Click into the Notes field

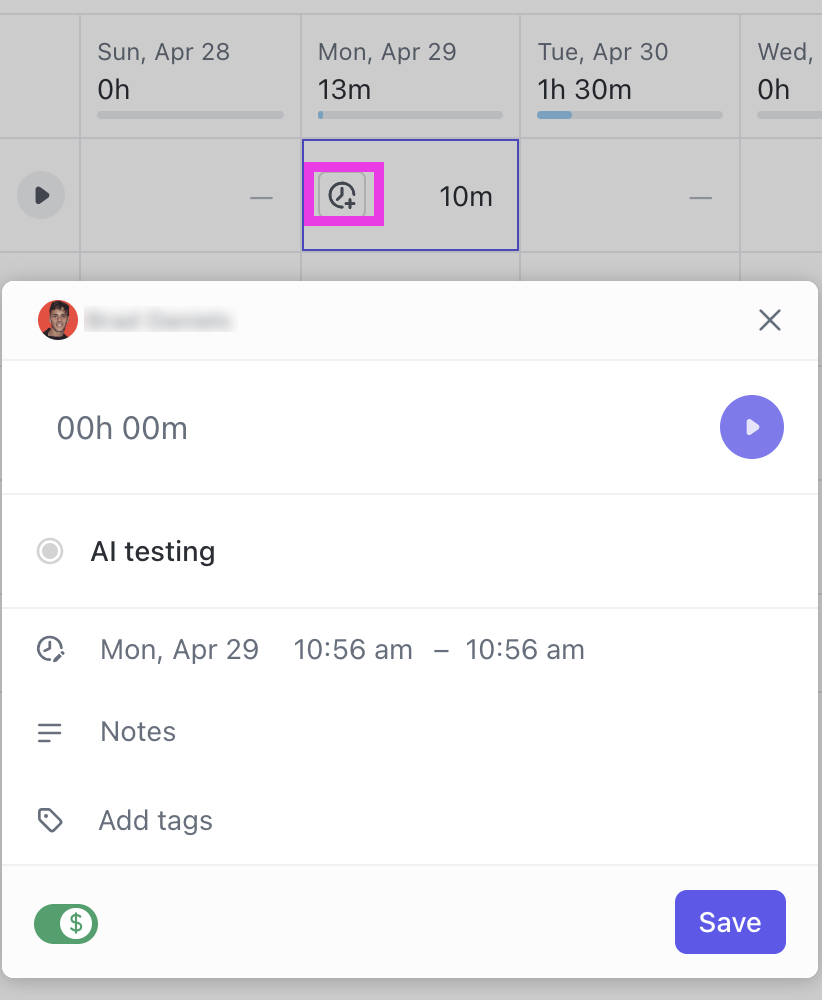(138, 732)
